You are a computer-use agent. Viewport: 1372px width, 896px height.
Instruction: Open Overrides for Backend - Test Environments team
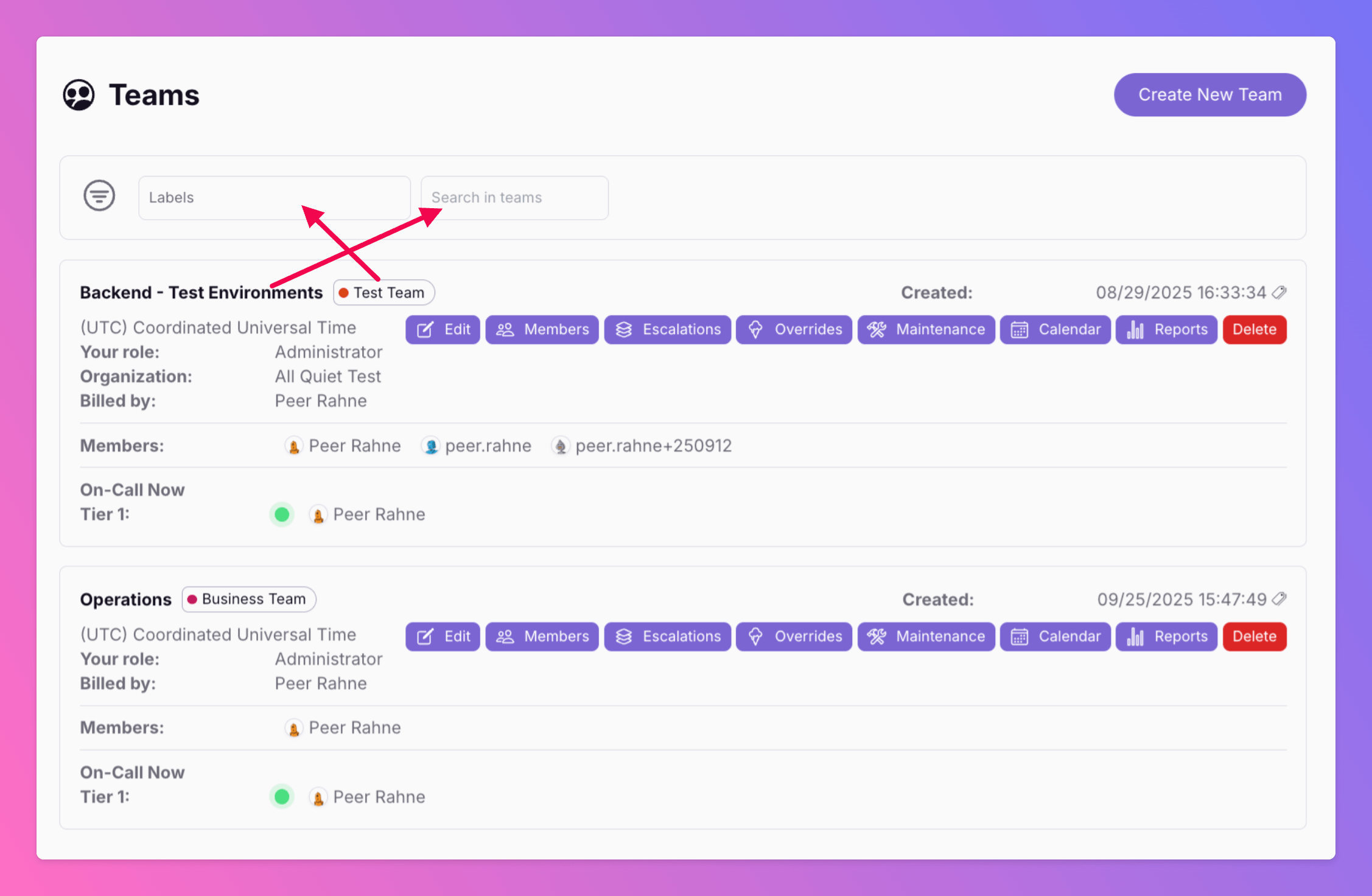point(794,330)
